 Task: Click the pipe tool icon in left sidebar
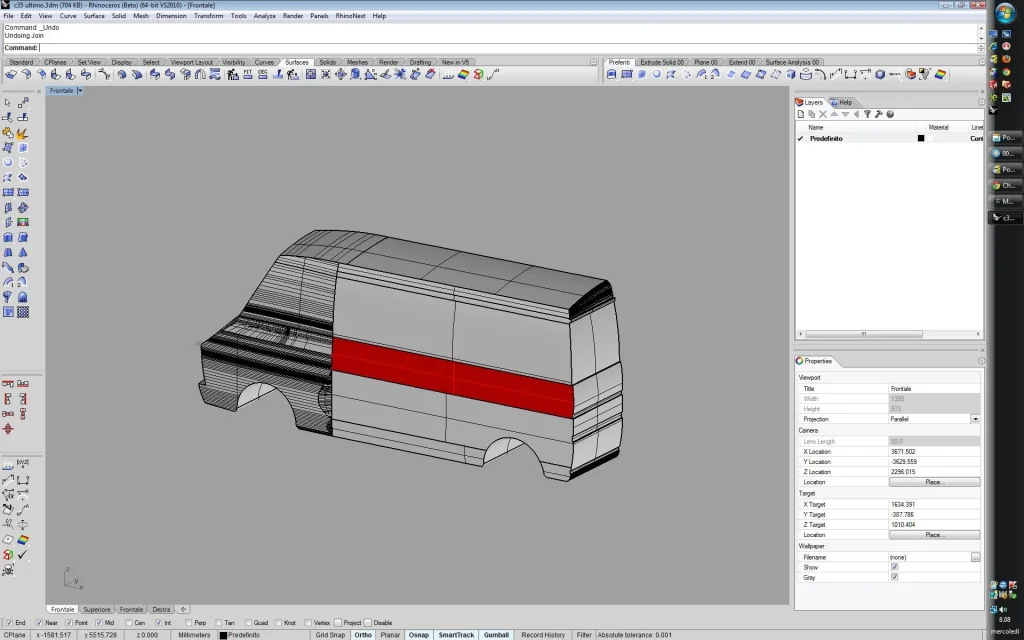pos(8,266)
